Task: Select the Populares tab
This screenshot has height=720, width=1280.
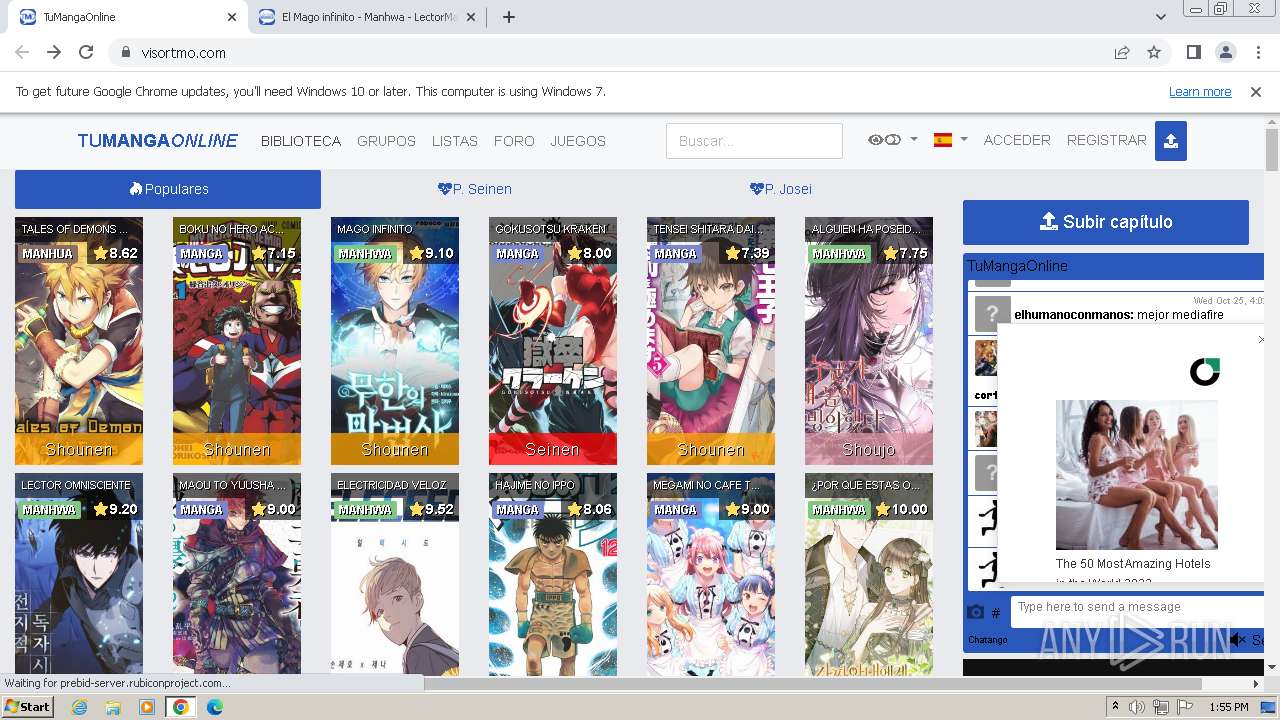Action: coord(168,189)
